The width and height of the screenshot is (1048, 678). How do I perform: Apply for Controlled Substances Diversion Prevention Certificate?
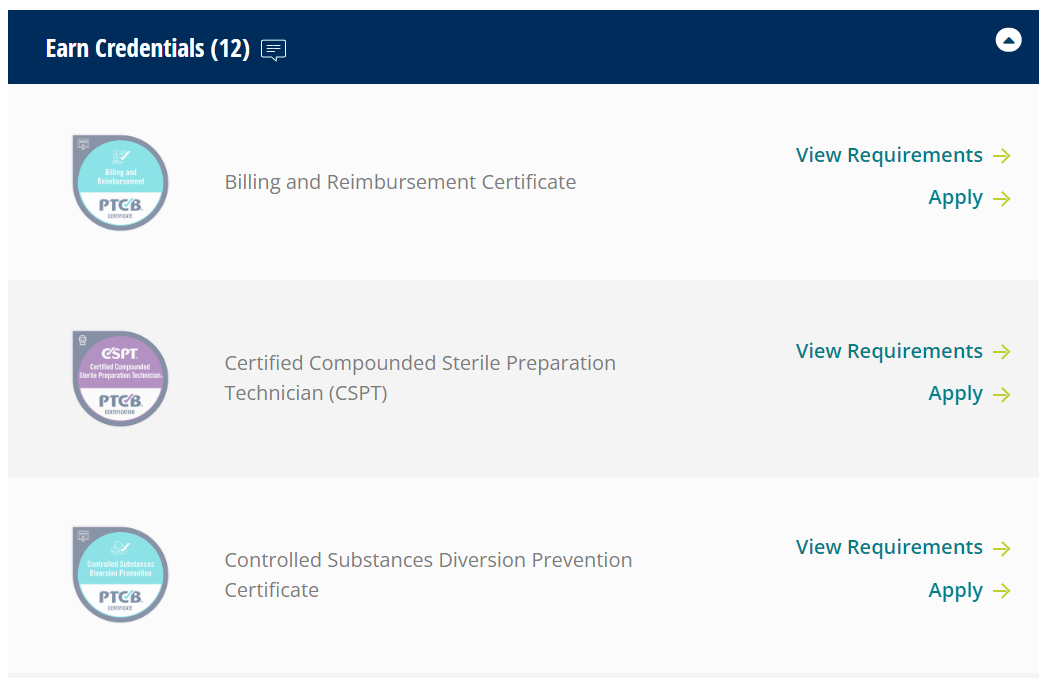pyautogui.click(x=955, y=590)
